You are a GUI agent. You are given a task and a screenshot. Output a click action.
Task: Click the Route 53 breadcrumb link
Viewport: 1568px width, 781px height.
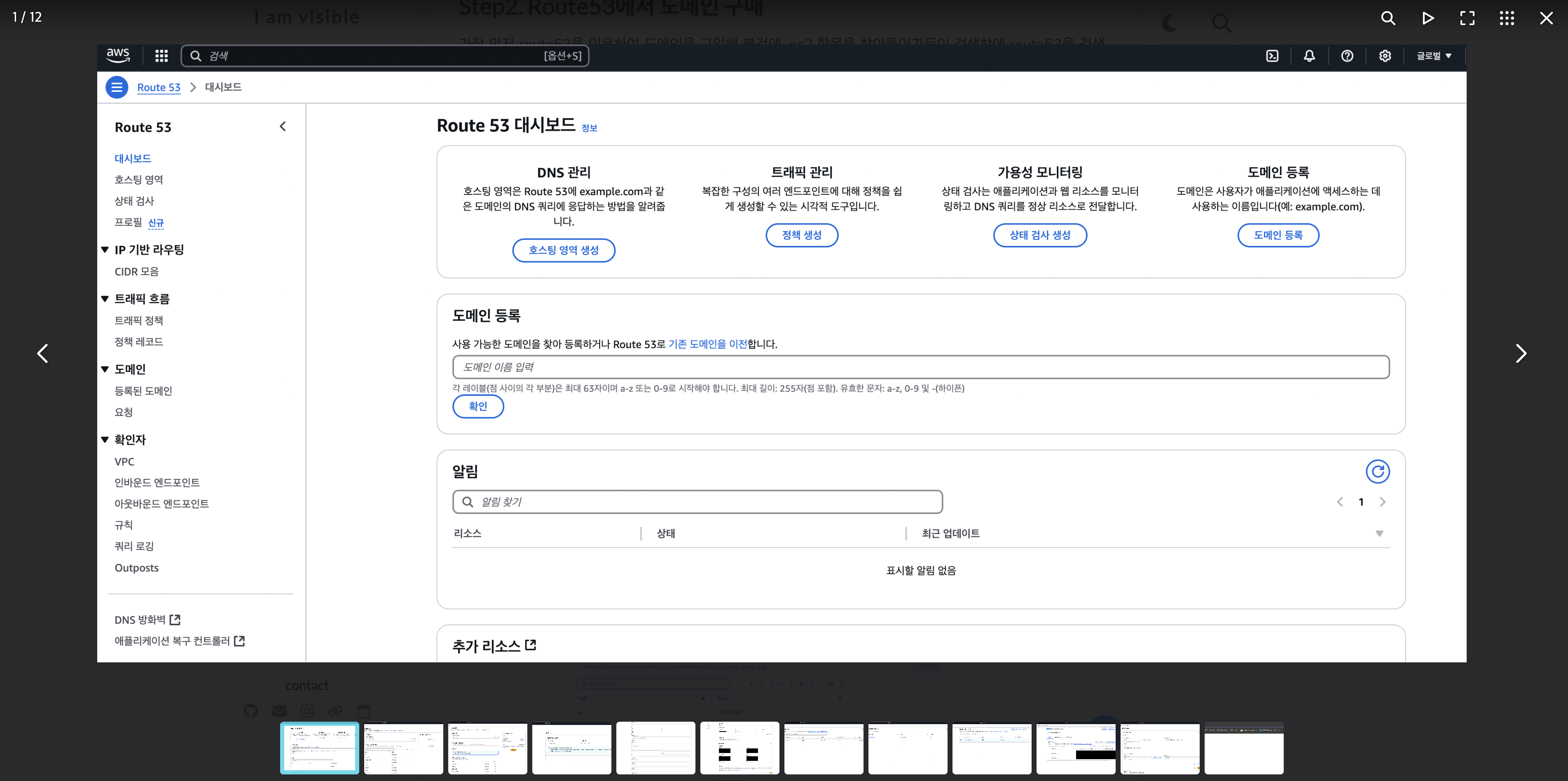pyautogui.click(x=159, y=87)
